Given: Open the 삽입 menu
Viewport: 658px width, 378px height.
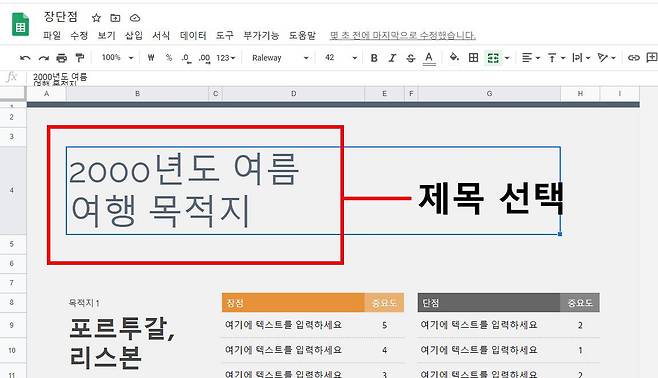Looking at the screenshot, I should pyautogui.click(x=133, y=35).
